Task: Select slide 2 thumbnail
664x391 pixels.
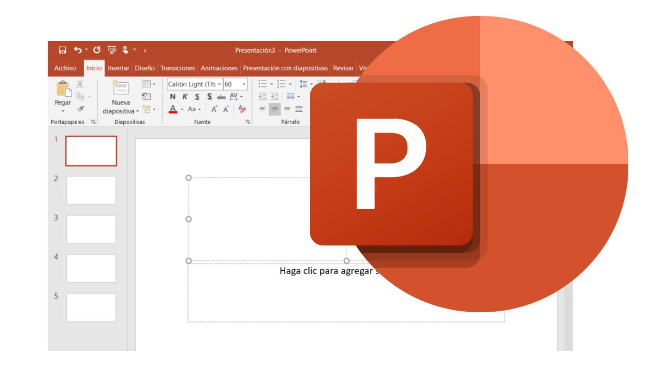Action: tap(91, 190)
